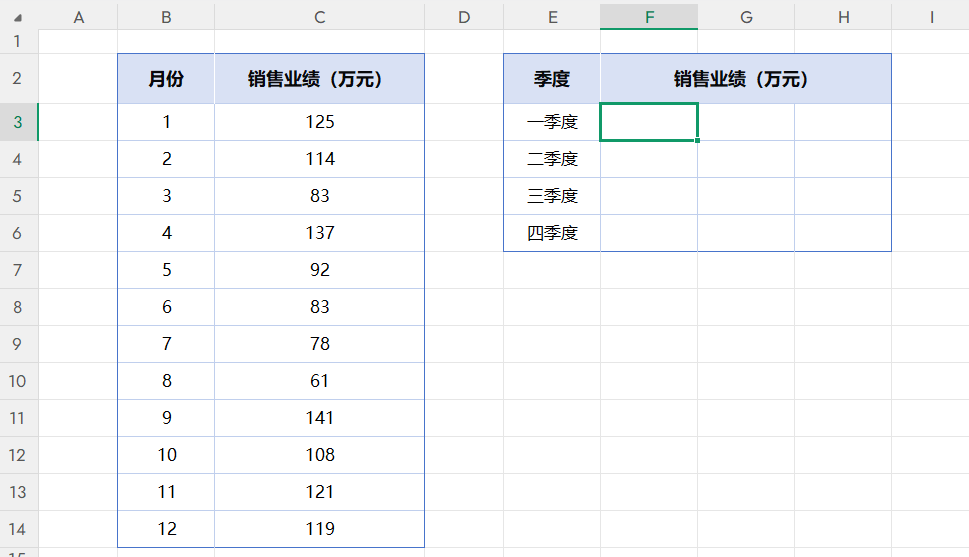The image size is (969, 557).
Task: Click the 月份 table header cell
Action: (166, 79)
